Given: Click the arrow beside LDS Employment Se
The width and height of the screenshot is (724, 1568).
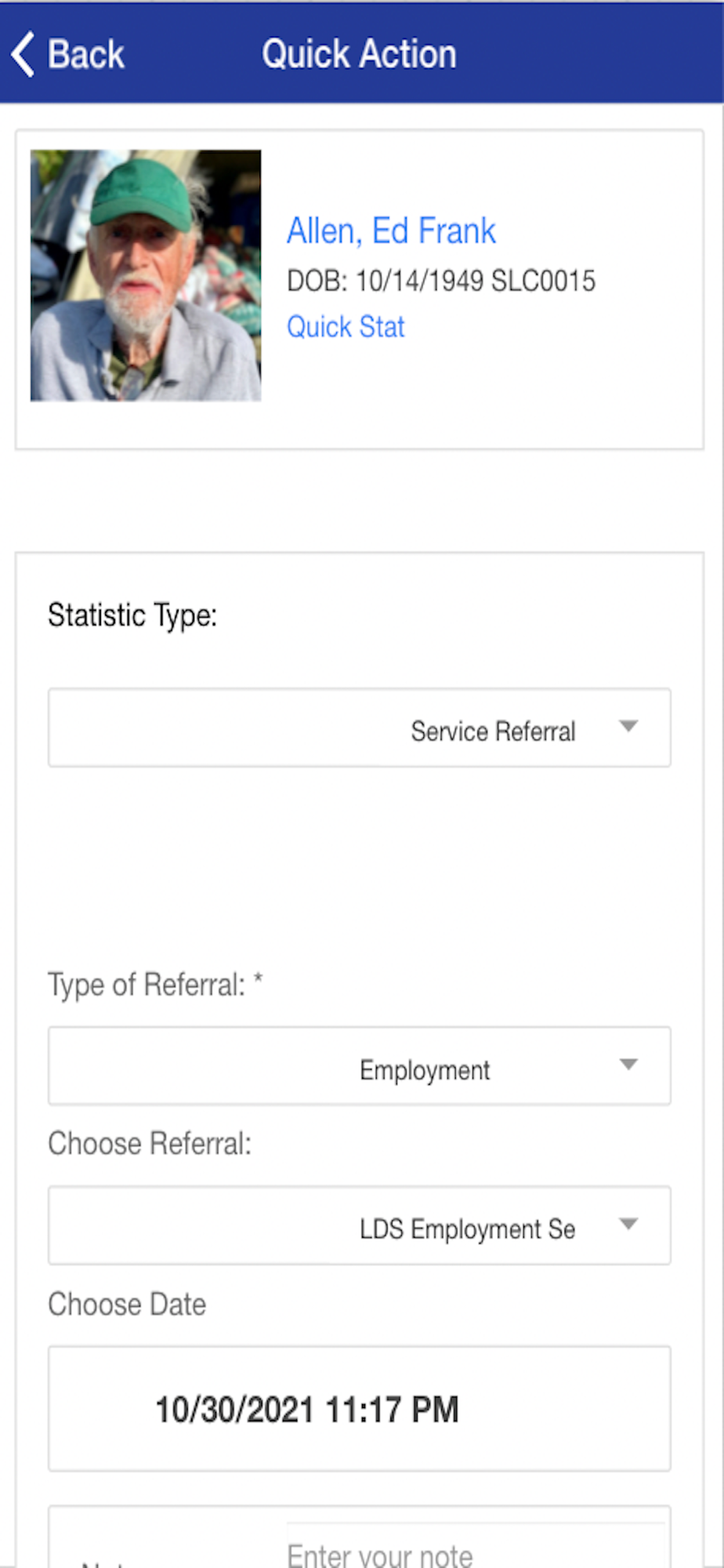Looking at the screenshot, I should pos(628,1224).
